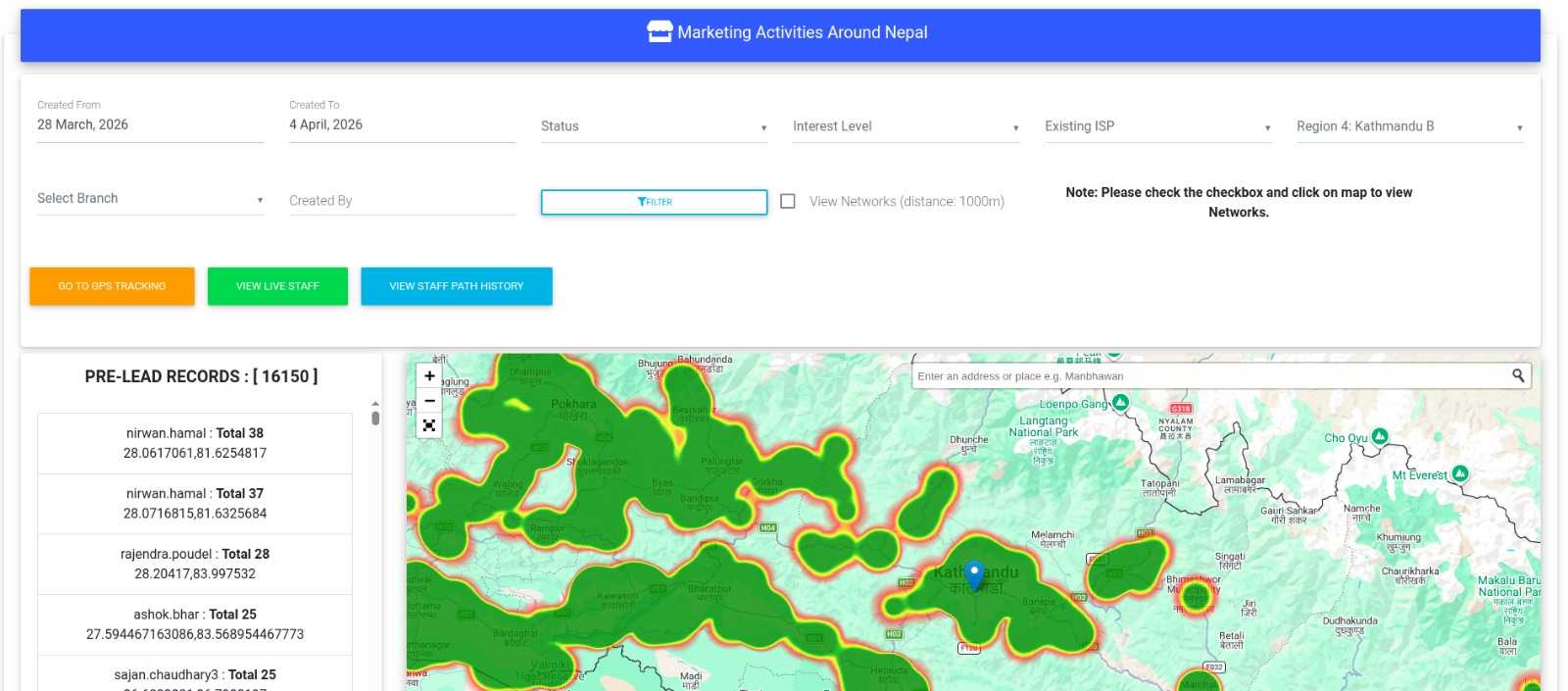Open the Existing ISP dropdown
1568x691 pixels.
click(1157, 126)
